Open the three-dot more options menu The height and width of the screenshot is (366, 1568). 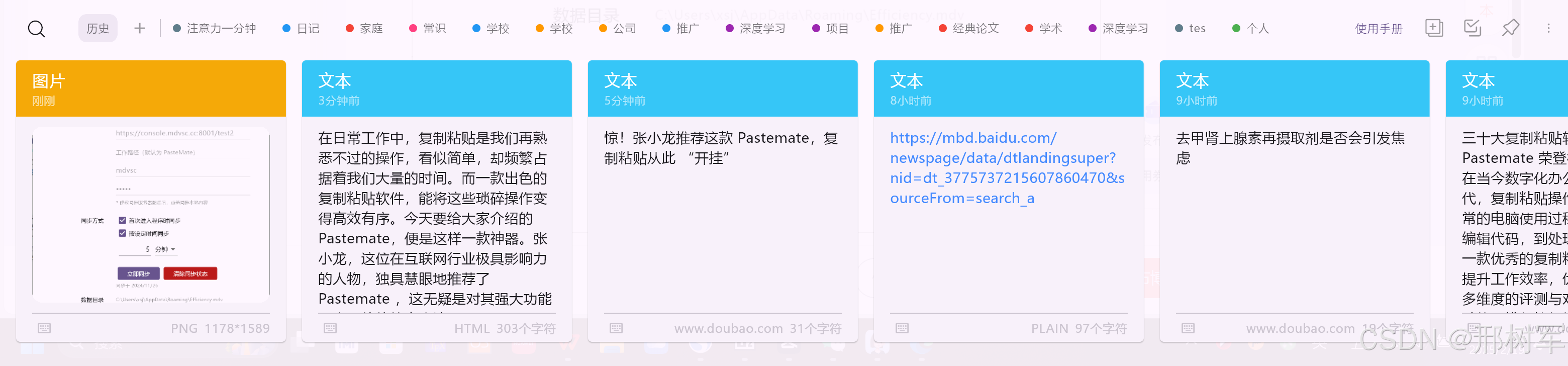[x=1548, y=28]
